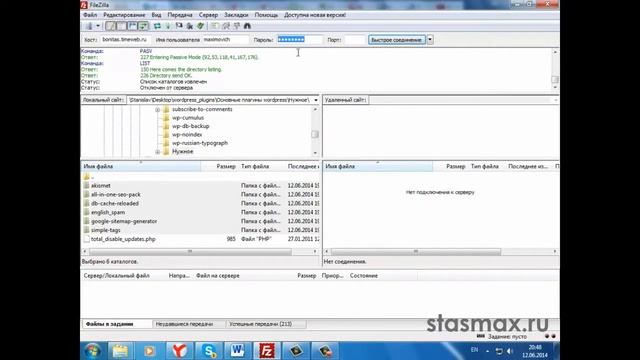Click the parent directory '..' folder
Screen dimensions: 640x360
coord(89,177)
